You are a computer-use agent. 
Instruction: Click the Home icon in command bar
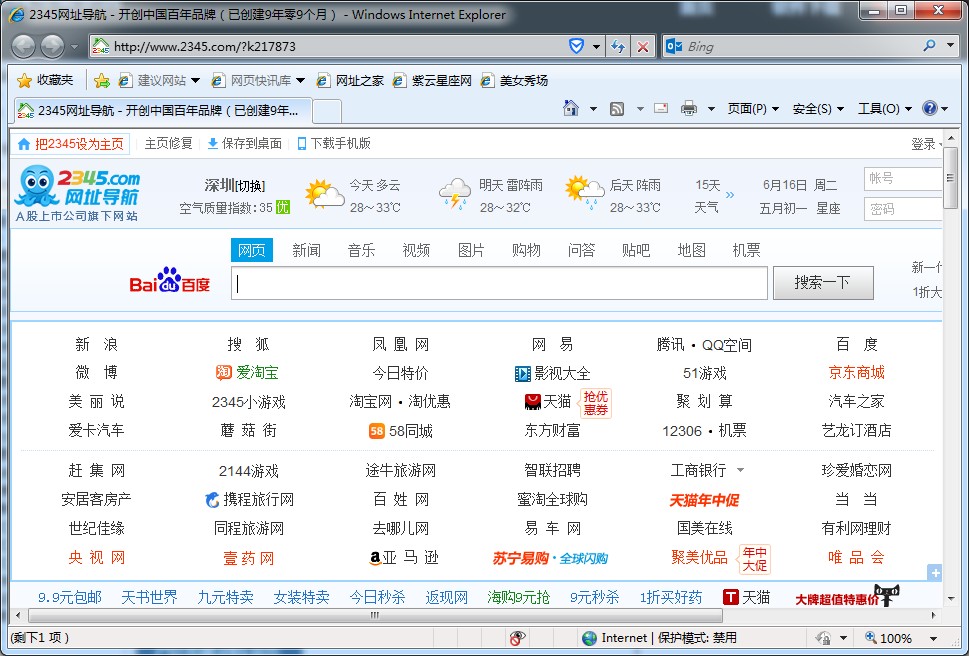(570, 109)
